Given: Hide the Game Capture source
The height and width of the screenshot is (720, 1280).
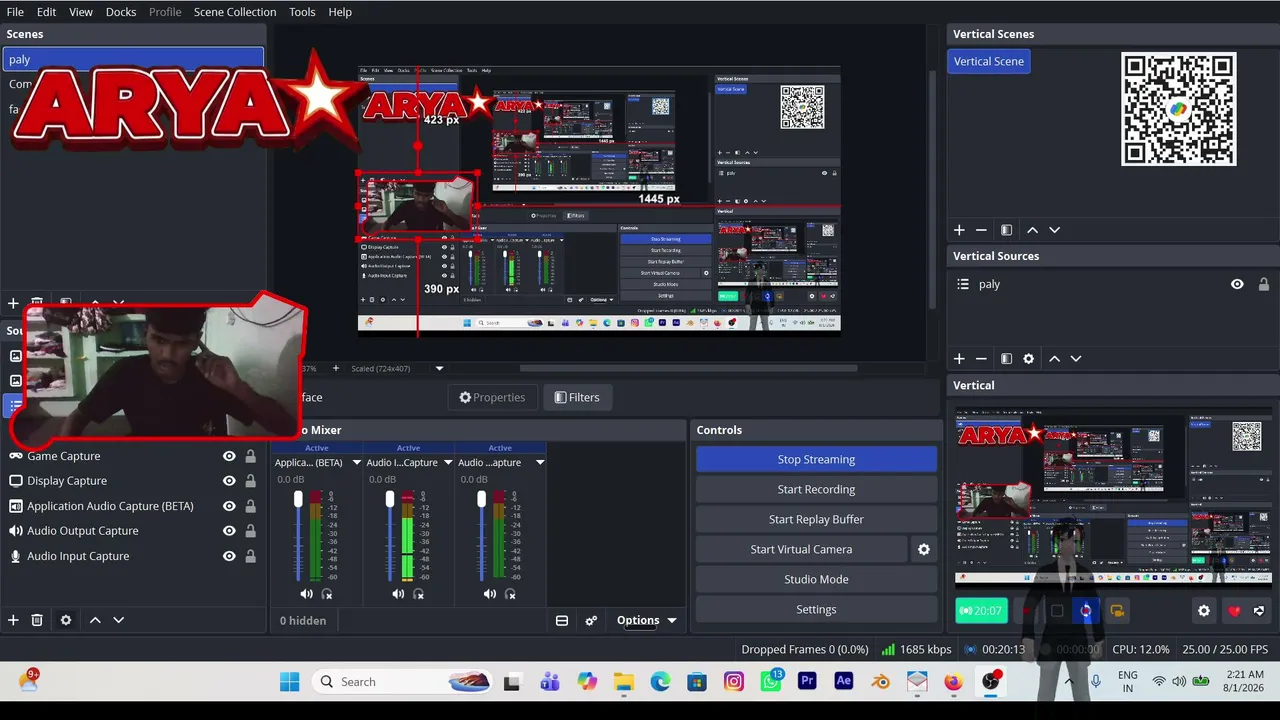Looking at the screenshot, I should [x=229, y=456].
